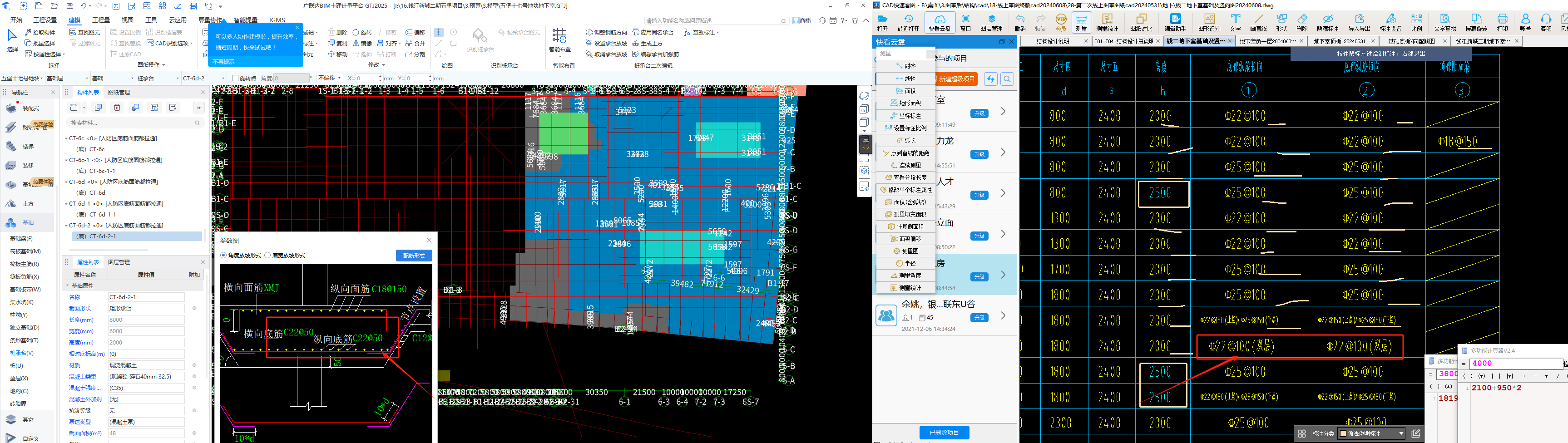Open the 工程设置 ribbon tab
Screen dimensions: 1568x443
(45, 20)
